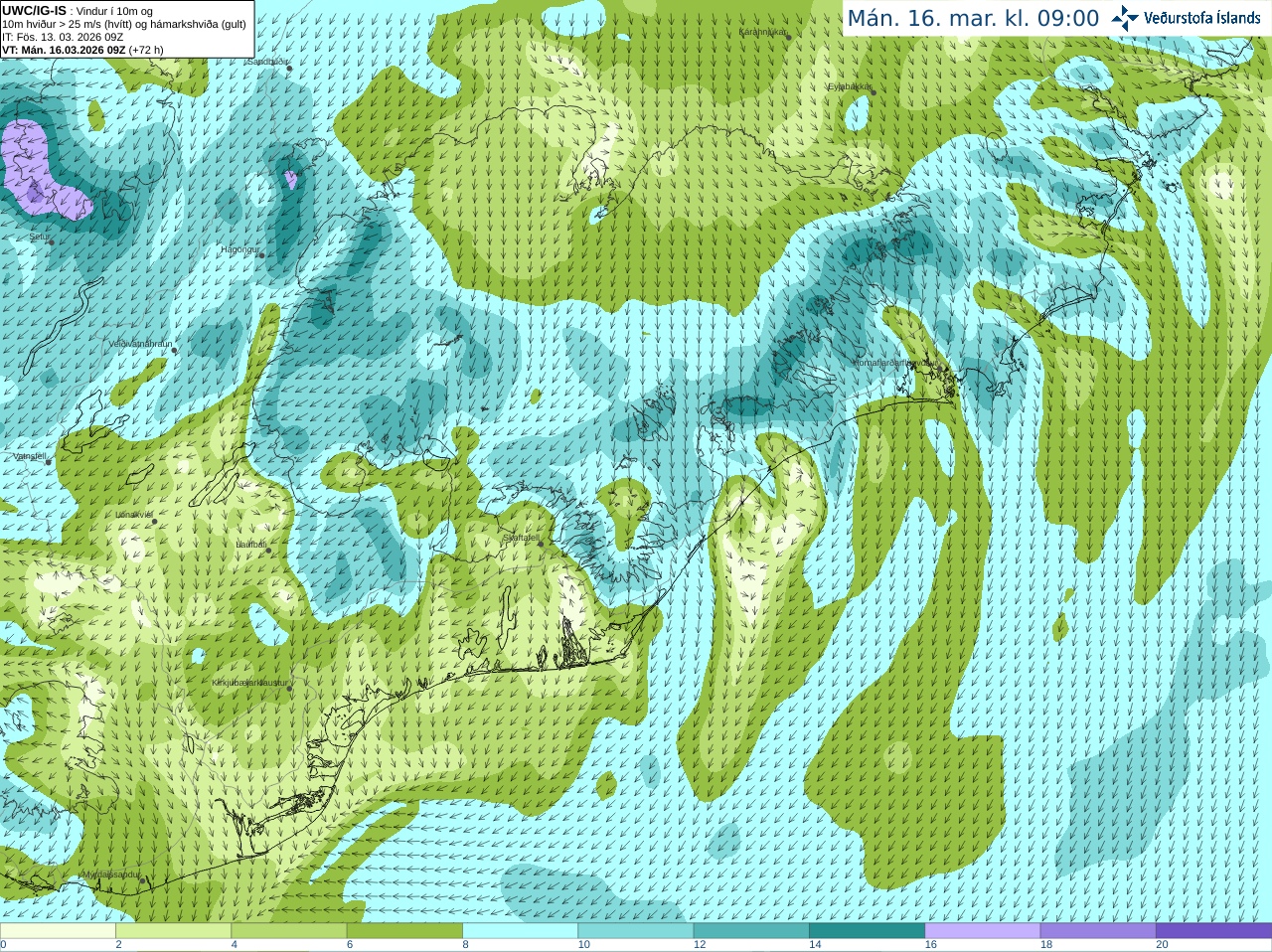Click the Mýrdalssandur station label
The height and width of the screenshot is (952, 1272).
[110, 873]
